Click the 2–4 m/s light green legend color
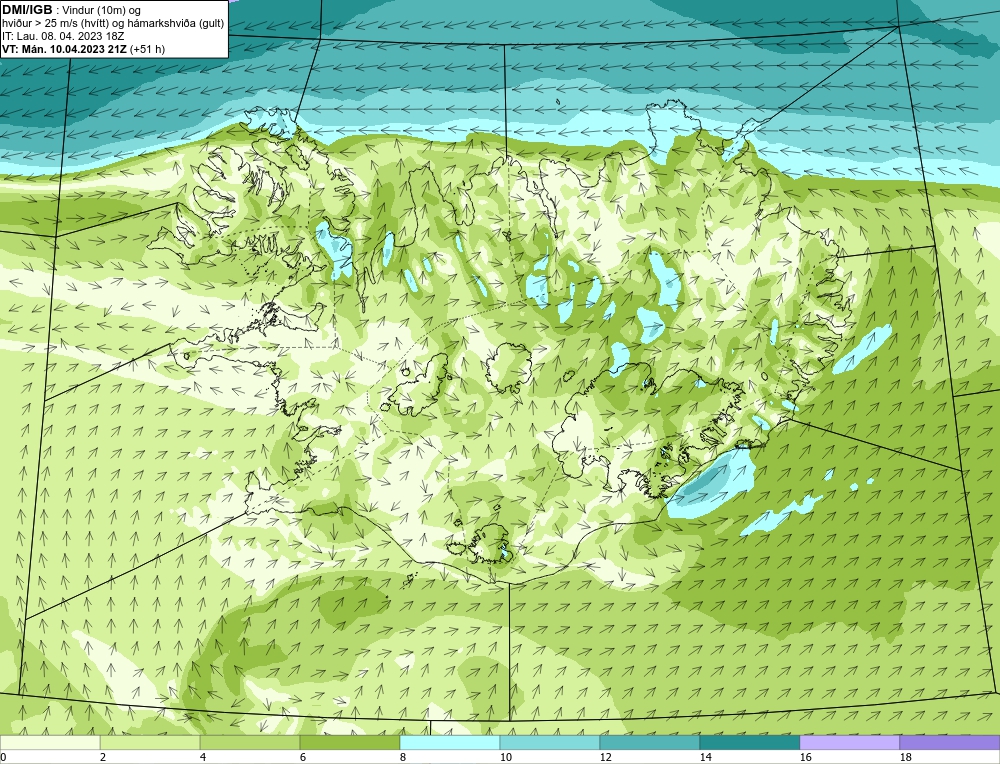This screenshot has height=764, width=1000. [x=150, y=742]
